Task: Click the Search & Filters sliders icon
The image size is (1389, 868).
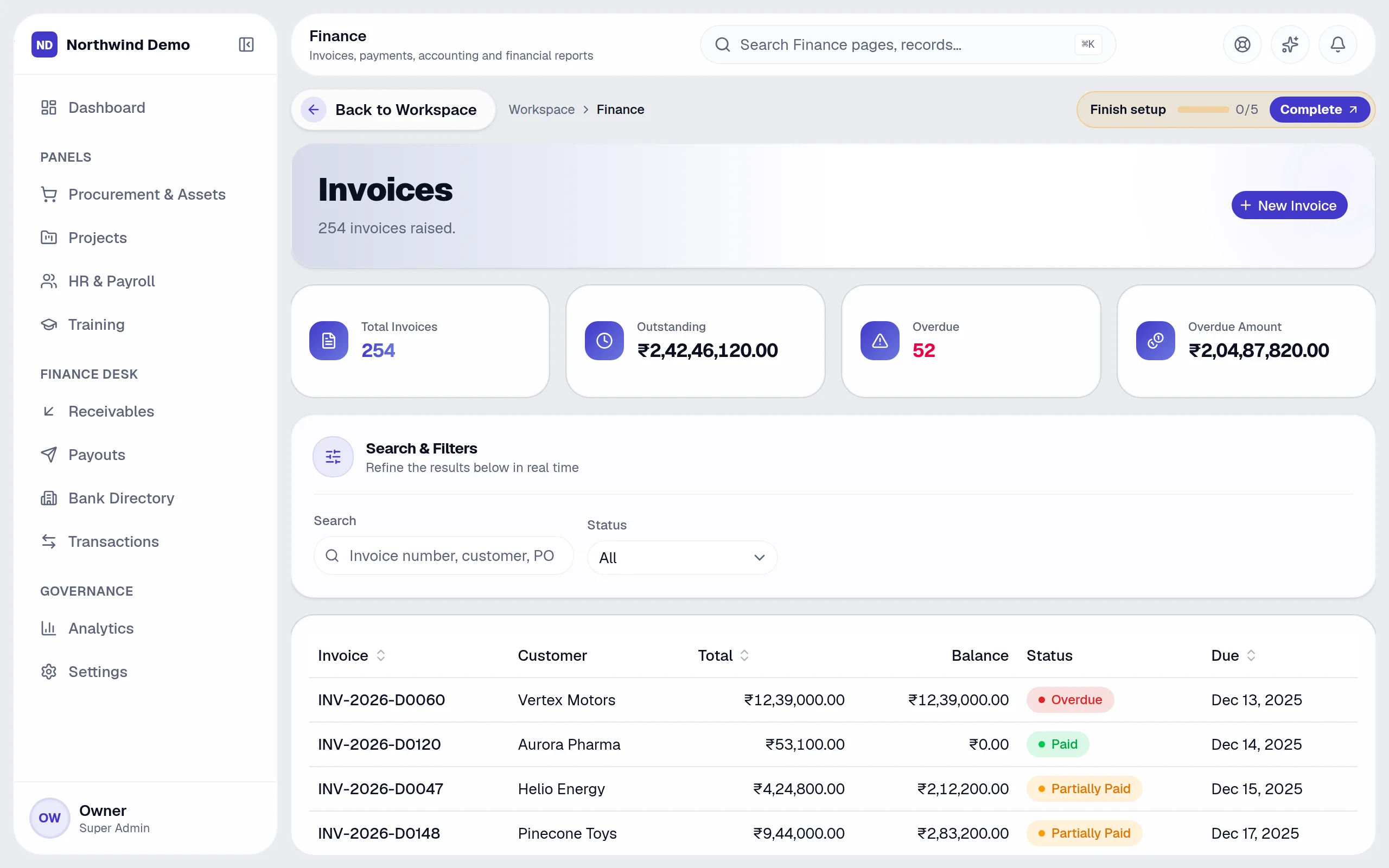Action: (x=333, y=456)
